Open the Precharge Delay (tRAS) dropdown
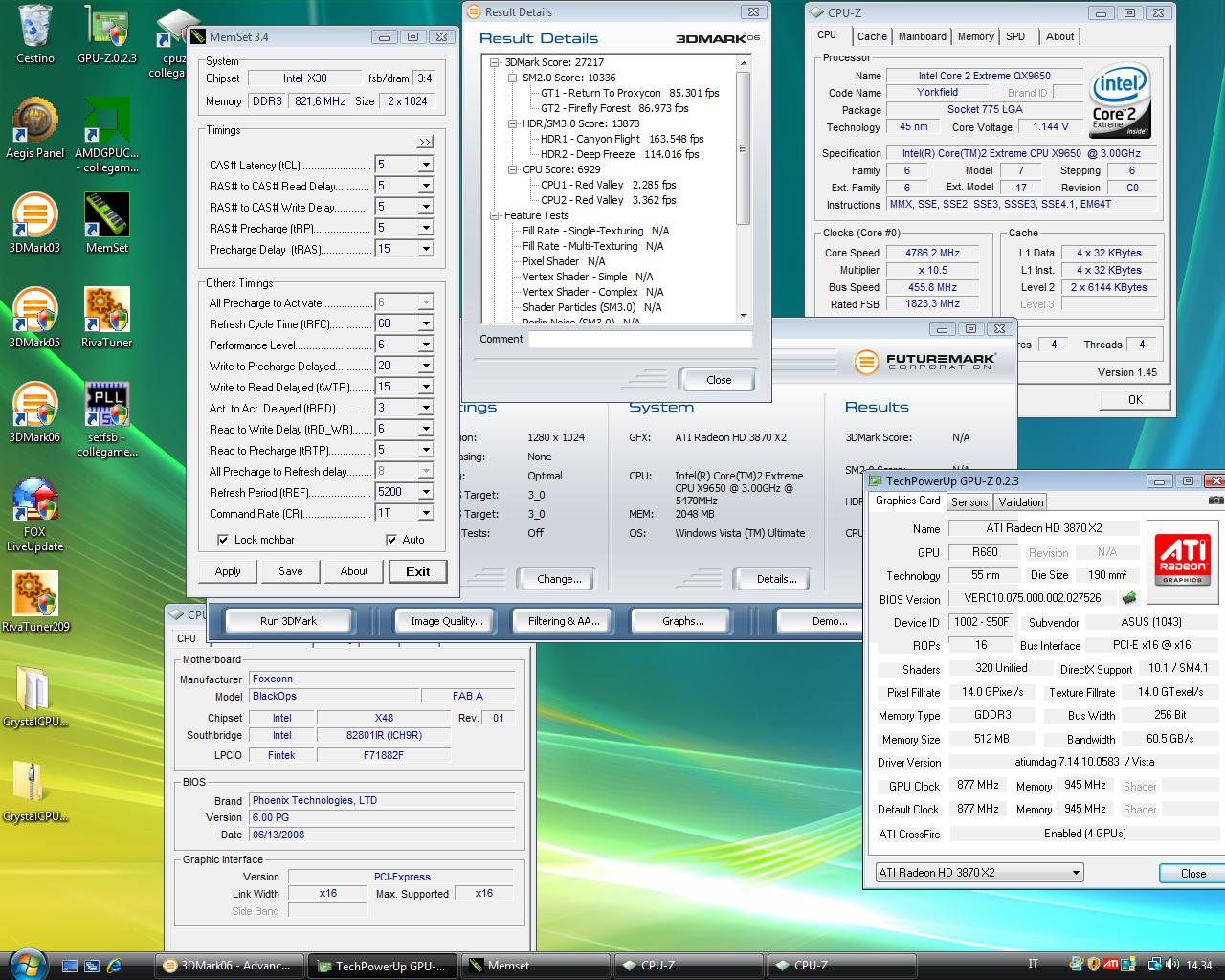Image resolution: width=1225 pixels, height=980 pixels. (426, 249)
